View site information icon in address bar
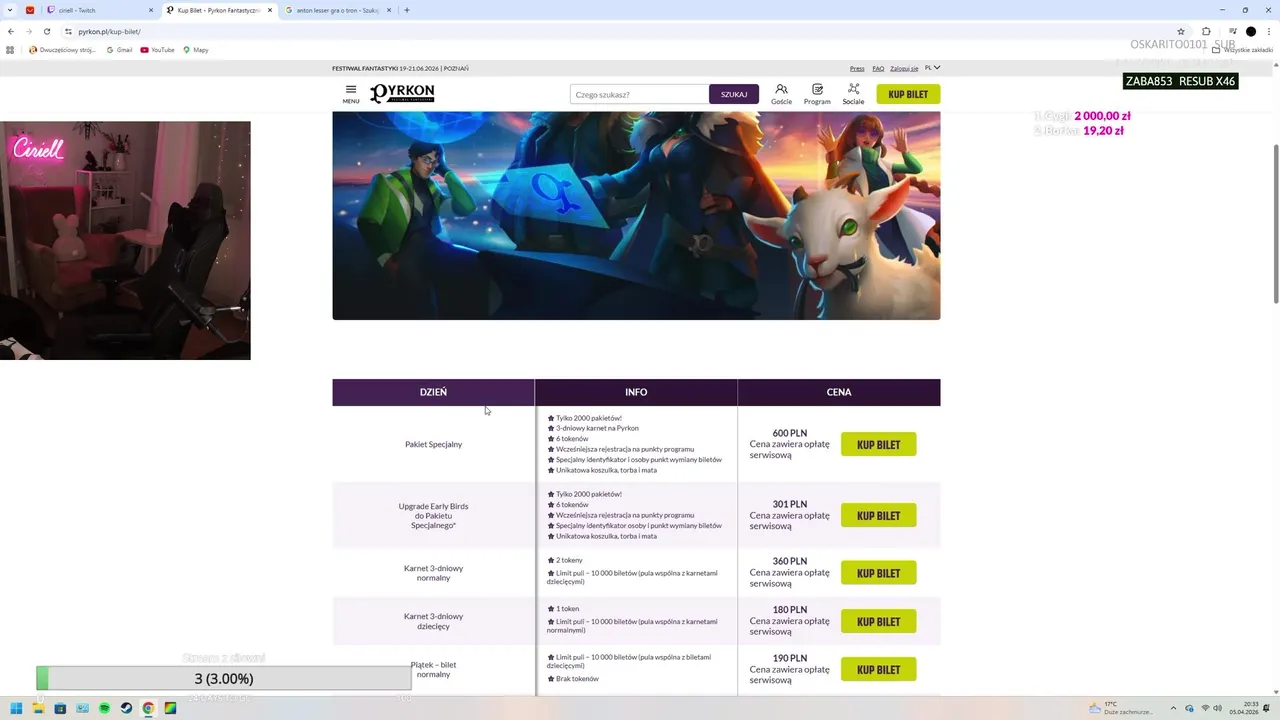The image size is (1280, 720). (x=68, y=31)
